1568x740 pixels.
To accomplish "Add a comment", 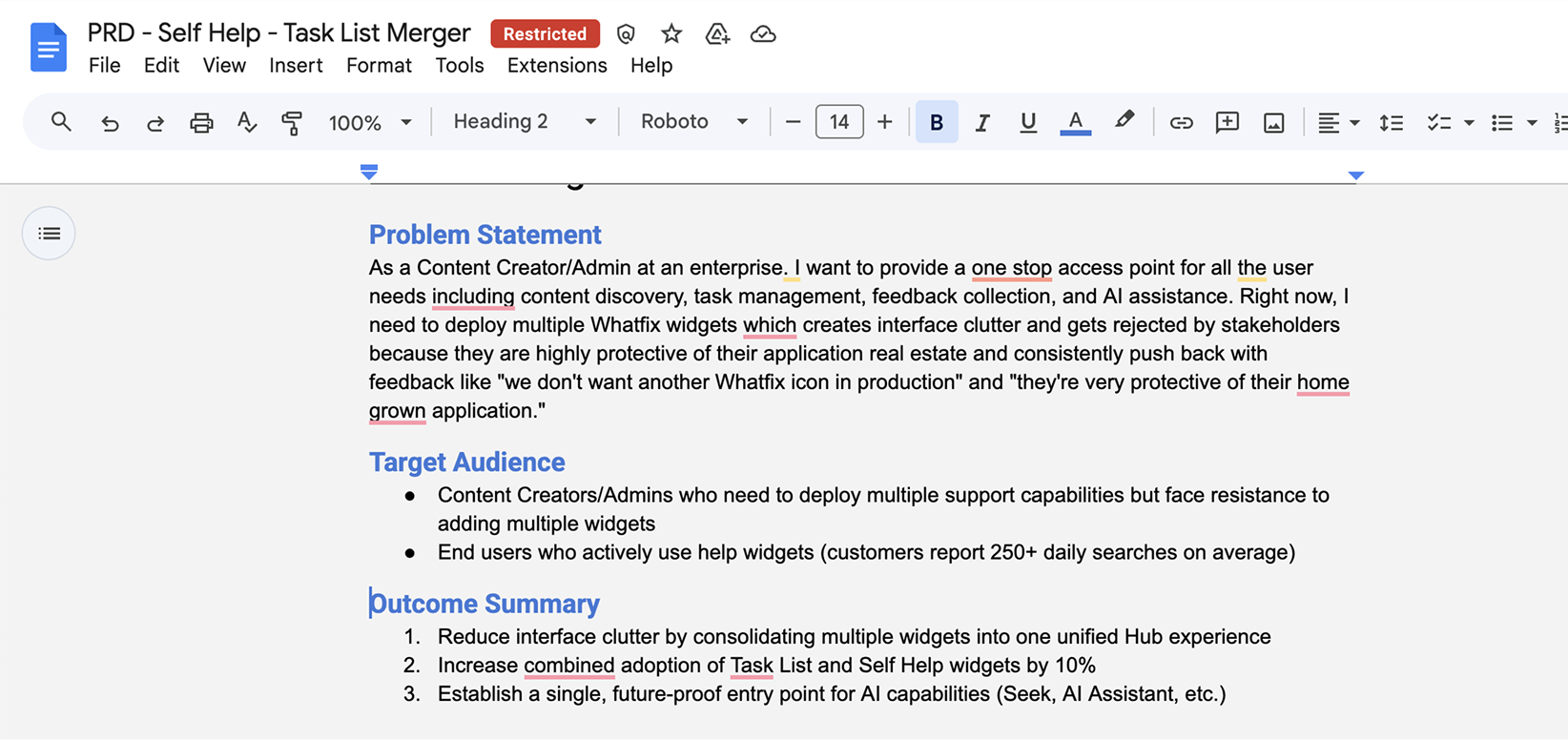I will [x=1228, y=122].
